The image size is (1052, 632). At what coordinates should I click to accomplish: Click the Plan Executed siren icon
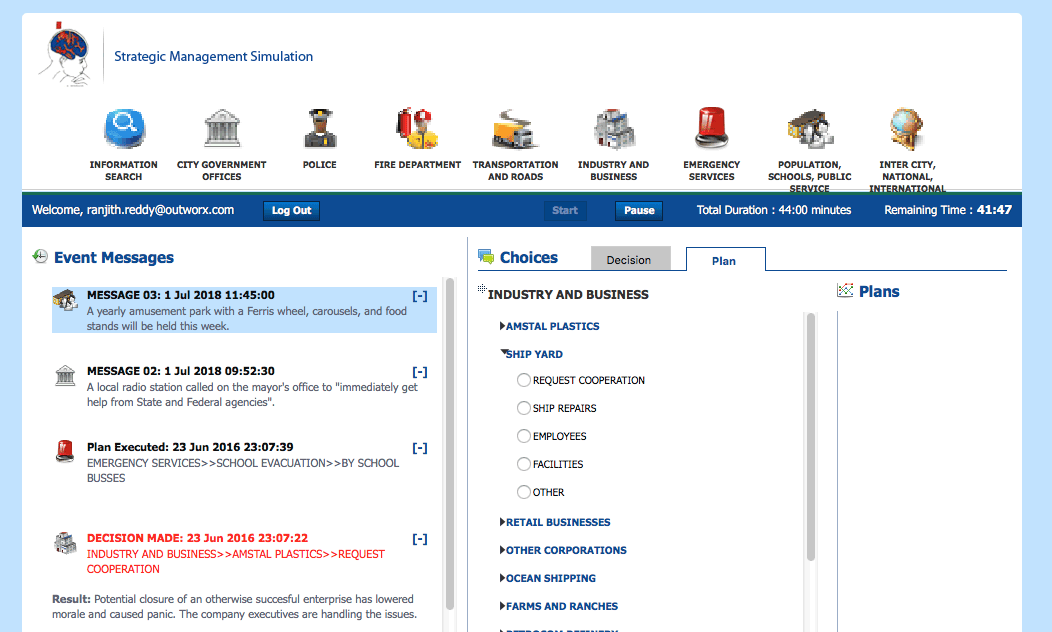tap(65, 451)
